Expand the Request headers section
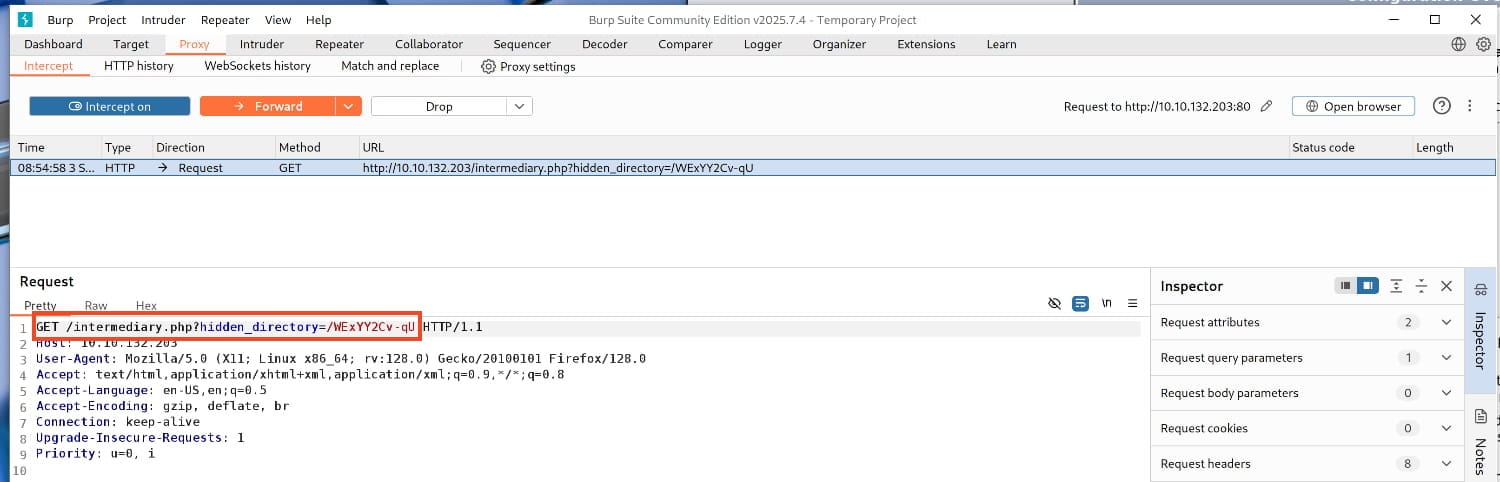Image resolution: width=1500 pixels, height=482 pixels. [1445, 464]
